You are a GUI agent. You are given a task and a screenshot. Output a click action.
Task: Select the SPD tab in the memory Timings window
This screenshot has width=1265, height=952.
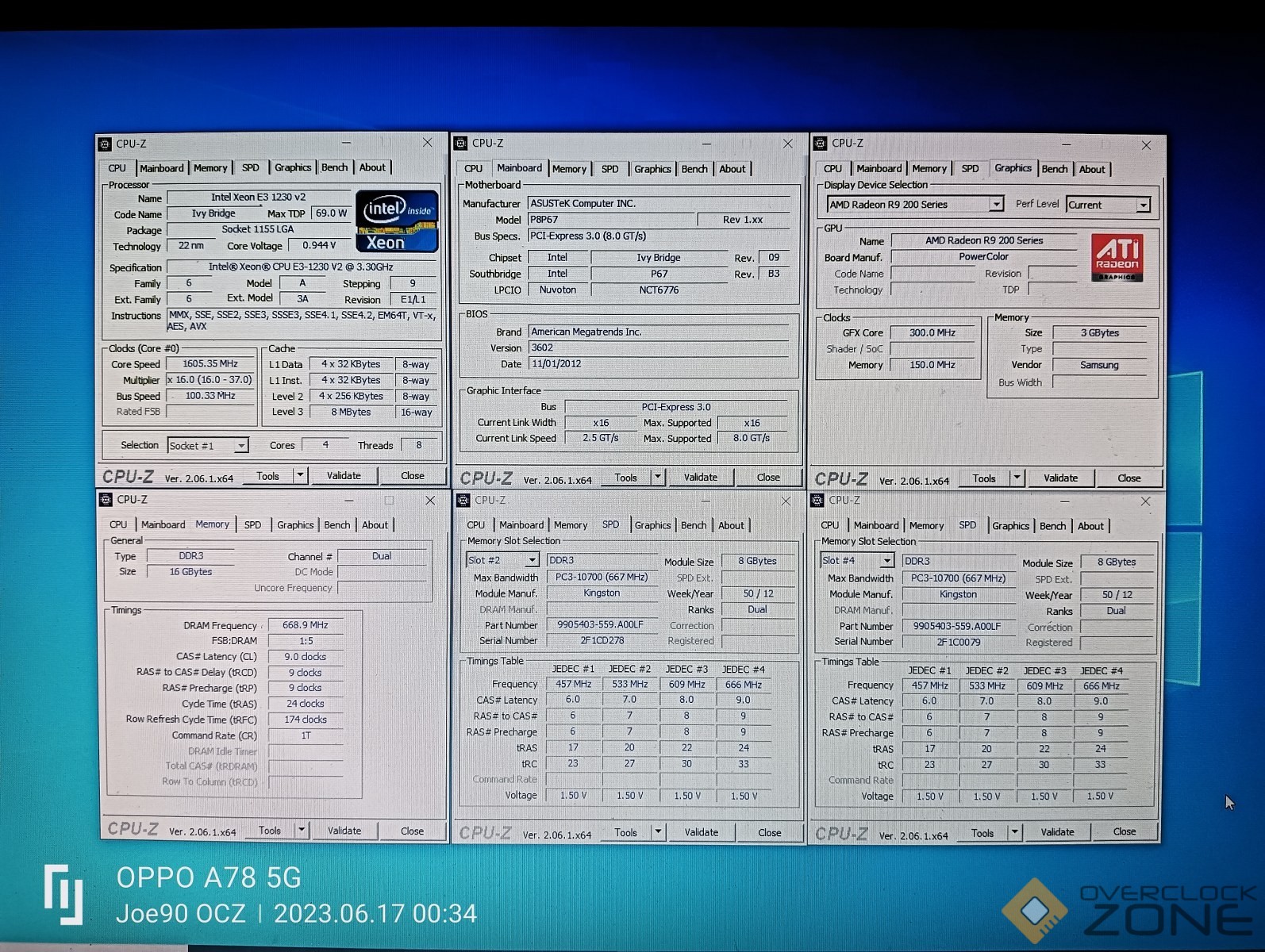[x=252, y=525]
